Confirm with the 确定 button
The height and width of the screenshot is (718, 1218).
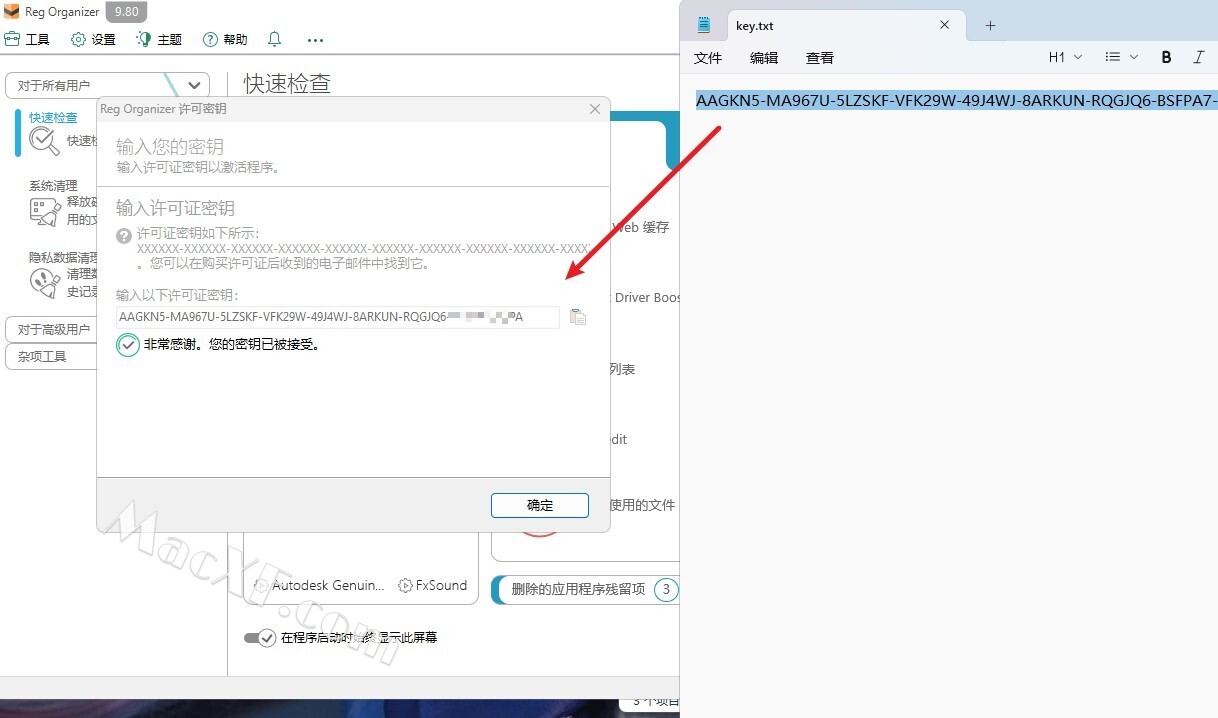click(540, 505)
